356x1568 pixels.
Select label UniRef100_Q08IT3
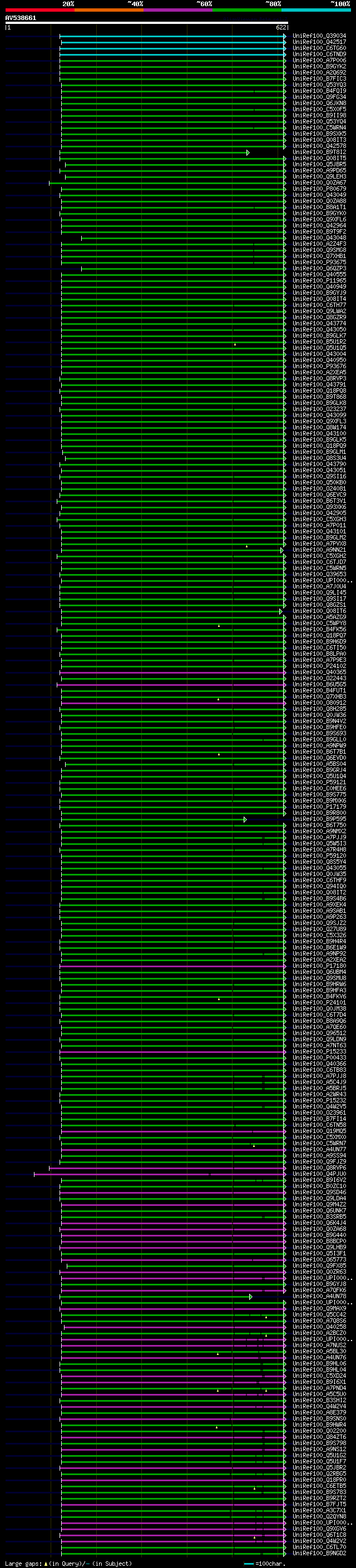click(319, 140)
